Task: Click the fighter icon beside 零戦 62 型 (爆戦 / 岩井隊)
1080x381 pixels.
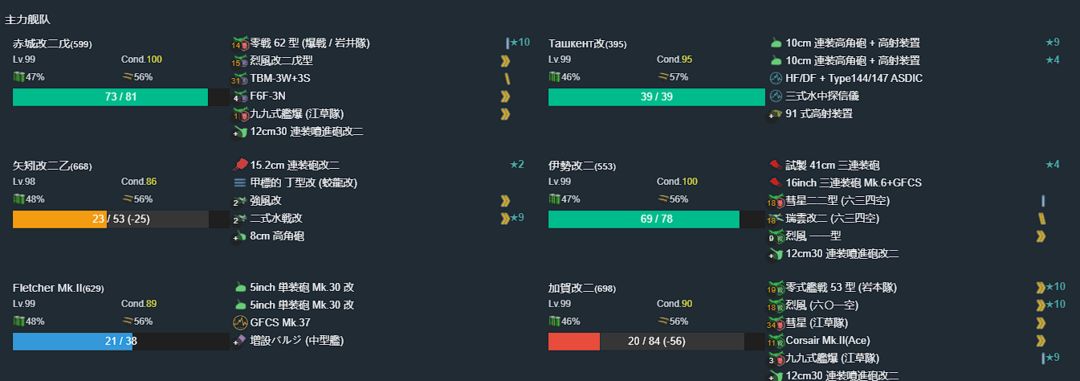Action: [x=240, y=43]
